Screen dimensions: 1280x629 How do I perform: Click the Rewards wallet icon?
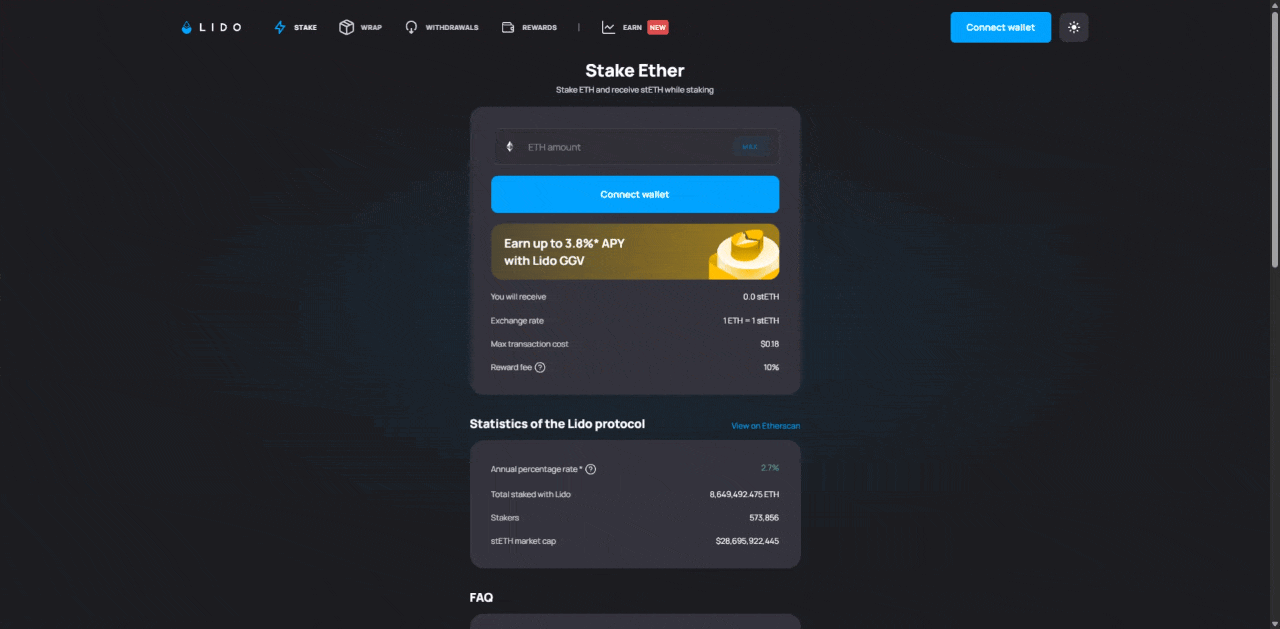pos(508,28)
